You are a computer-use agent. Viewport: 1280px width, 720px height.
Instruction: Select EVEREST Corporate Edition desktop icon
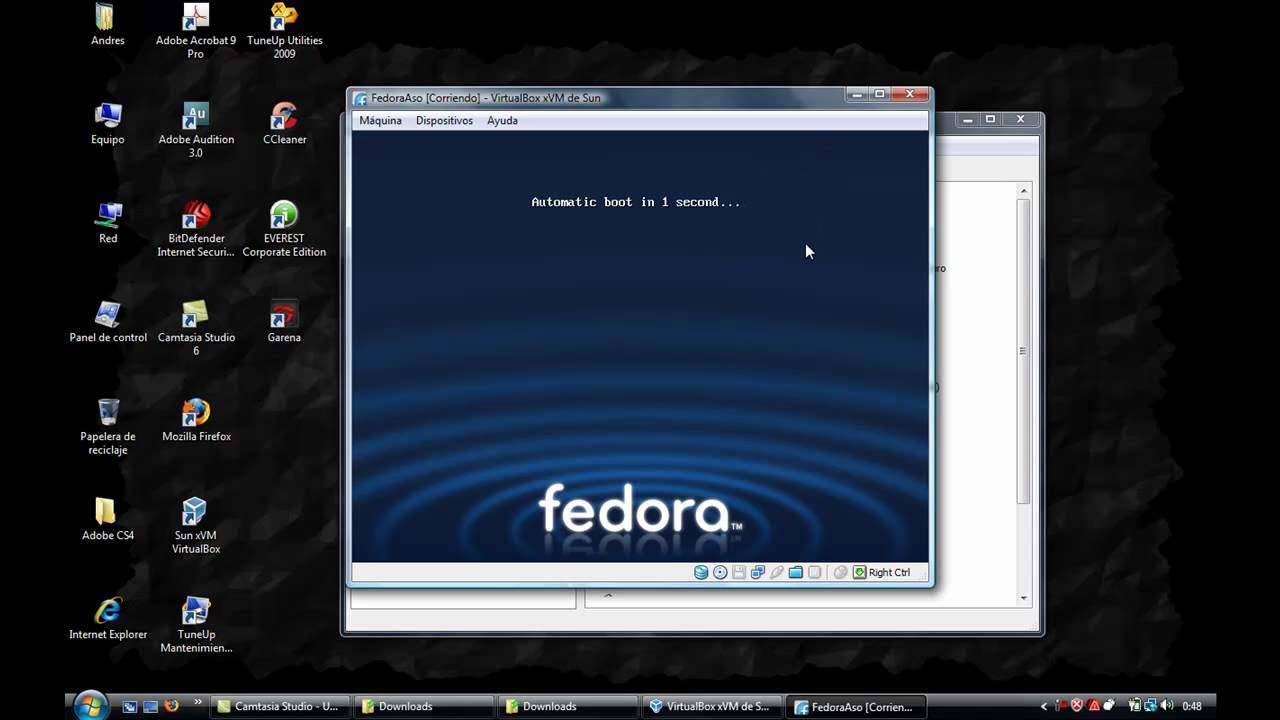pos(284,229)
